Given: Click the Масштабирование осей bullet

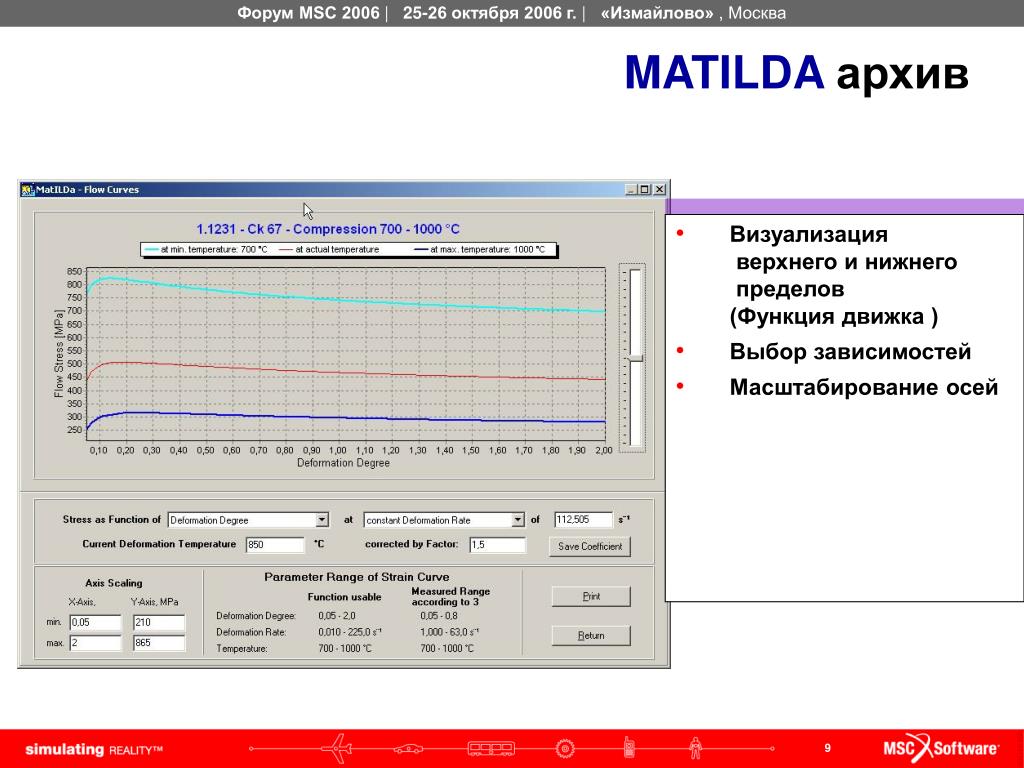Looking at the screenshot, I should [x=863, y=387].
